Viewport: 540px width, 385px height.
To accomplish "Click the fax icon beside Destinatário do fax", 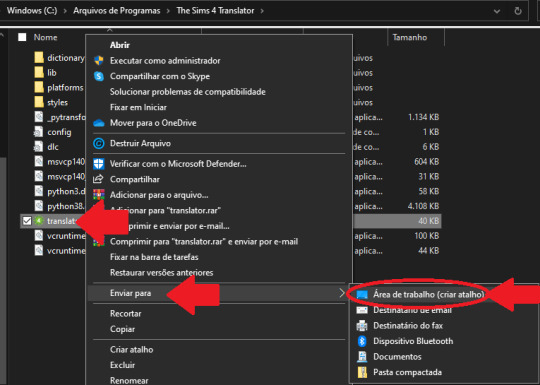I will [362, 325].
